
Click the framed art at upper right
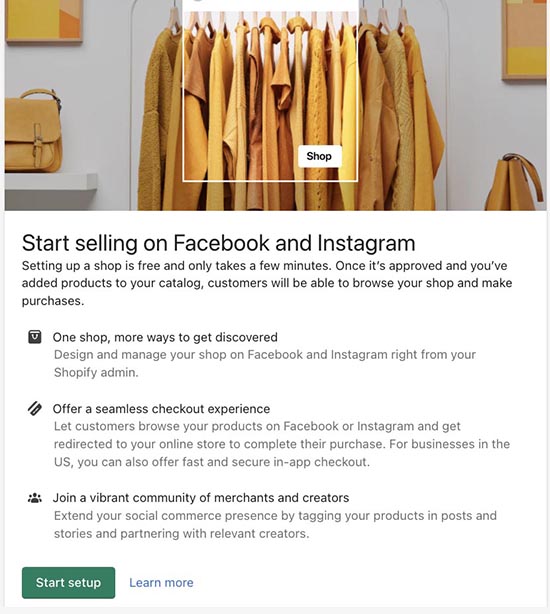[524, 40]
